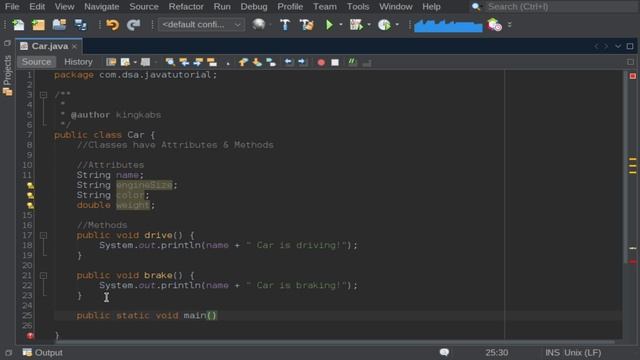Click the Last Edit editor toolbar icon
The height and width of the screenshot is (360, 640).
coord(111,62)
